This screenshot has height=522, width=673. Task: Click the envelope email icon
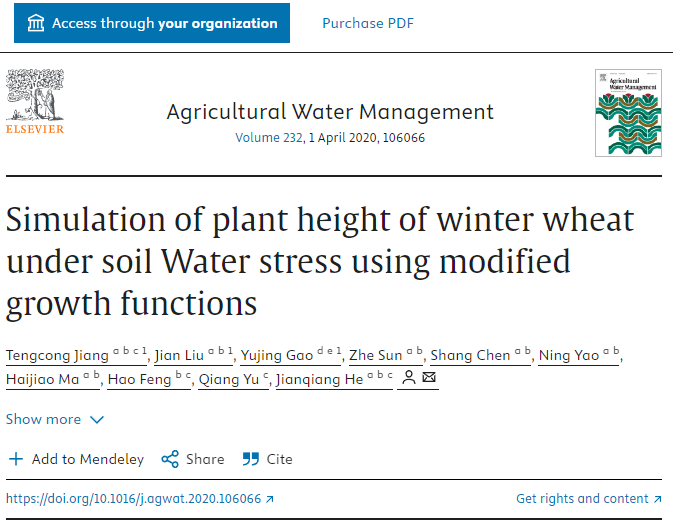click(x=429, y=379)
